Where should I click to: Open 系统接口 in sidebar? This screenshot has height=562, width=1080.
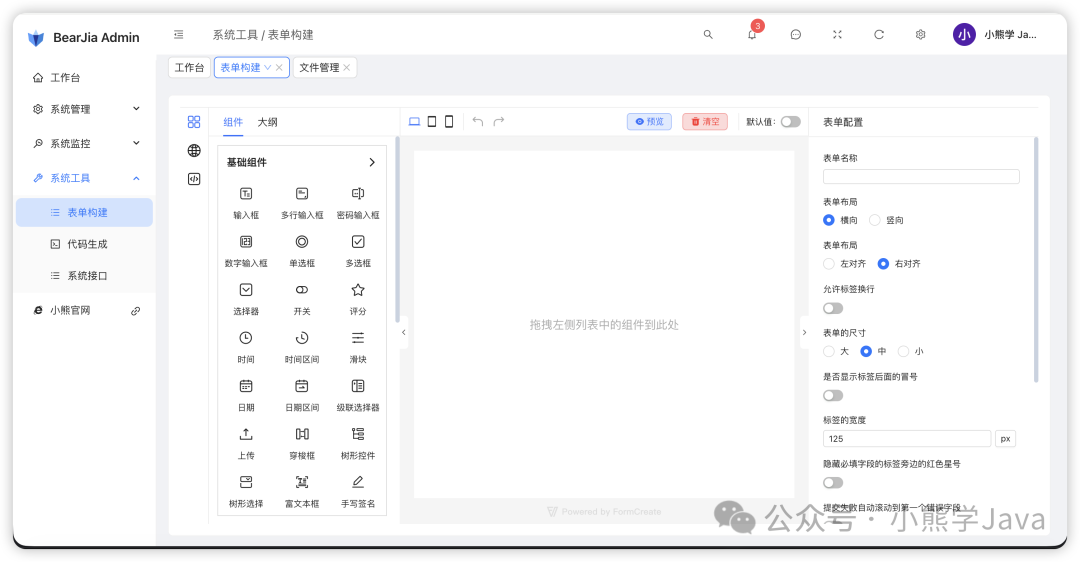(85, 275)
